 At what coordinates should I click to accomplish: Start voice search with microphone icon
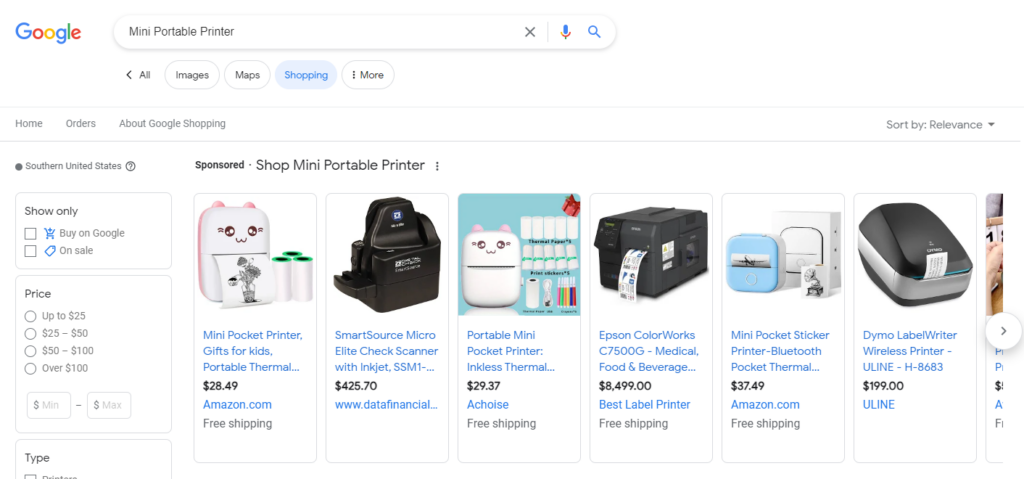pyautogui.click(x=566, y=32)
